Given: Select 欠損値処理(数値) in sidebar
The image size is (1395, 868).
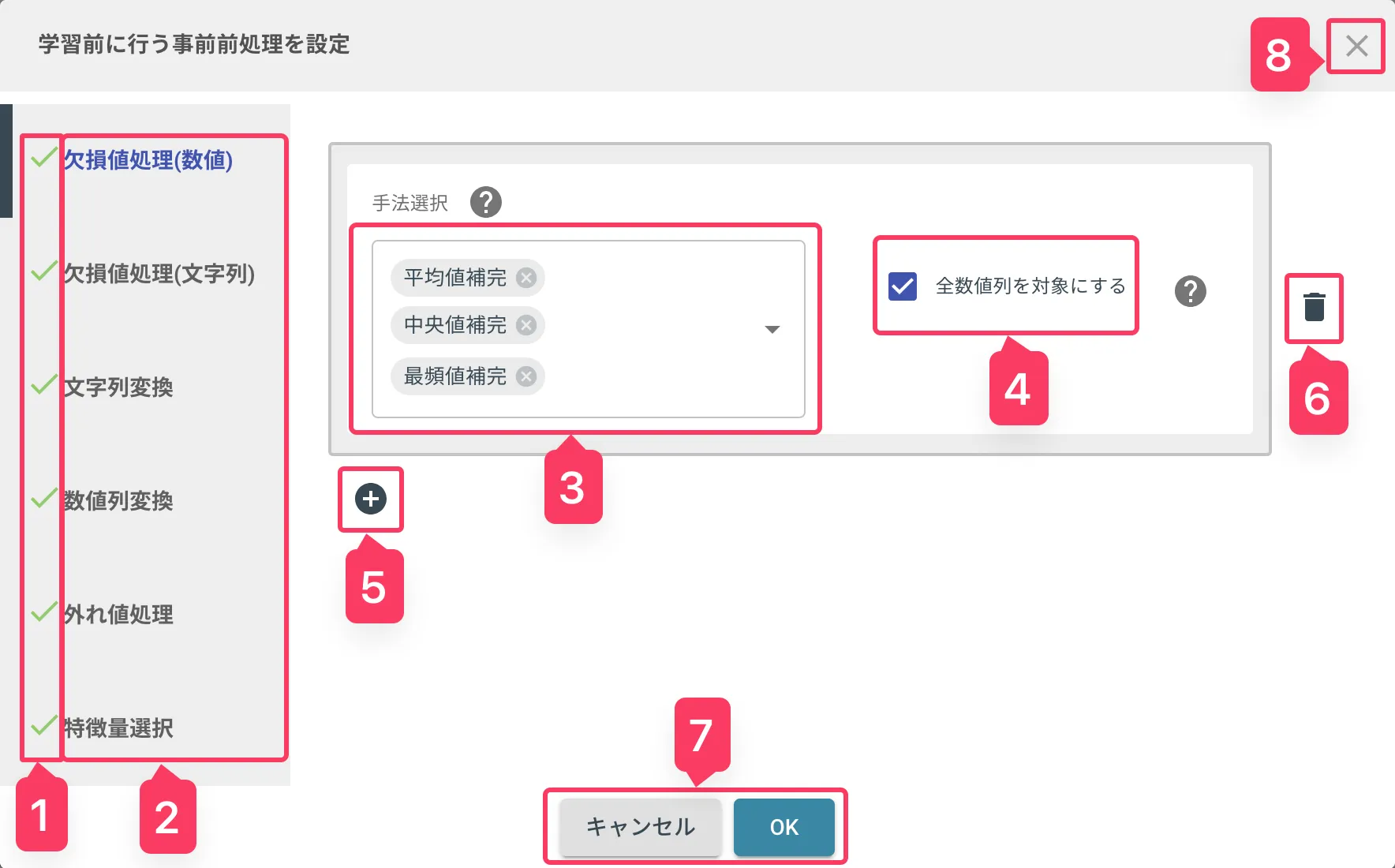Looking at the screenshot, I should pyautogui.click(x=148, y=160).
